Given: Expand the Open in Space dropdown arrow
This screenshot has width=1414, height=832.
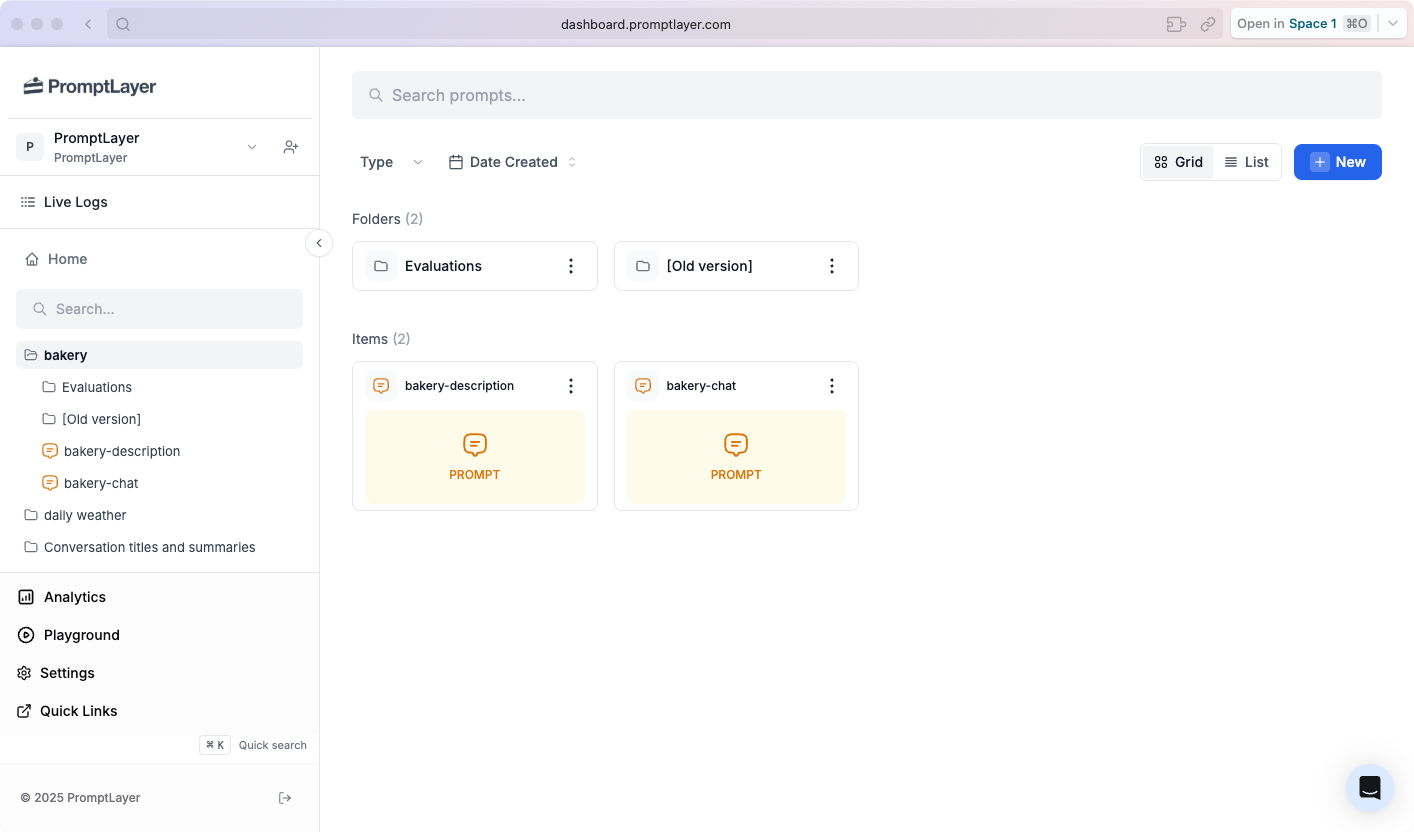Looking at the screenshot, I should tap(1393, 24).
